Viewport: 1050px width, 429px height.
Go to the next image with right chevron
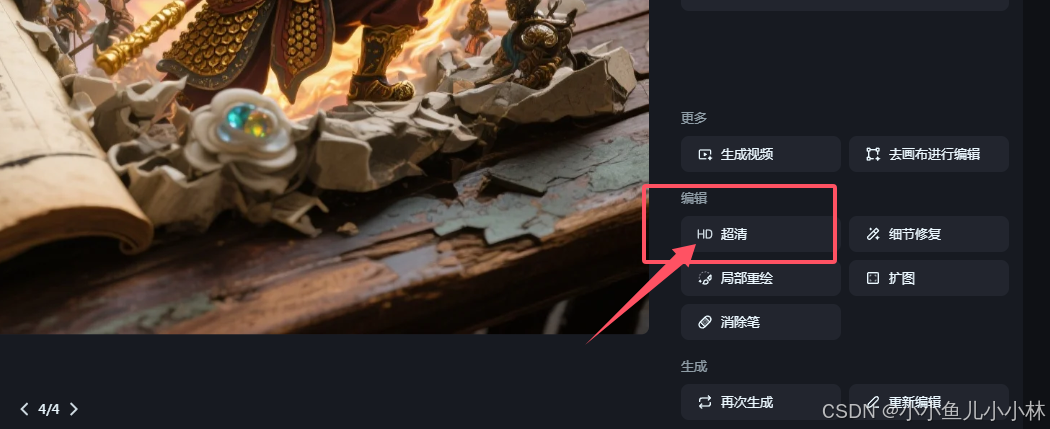coord(74,409)
